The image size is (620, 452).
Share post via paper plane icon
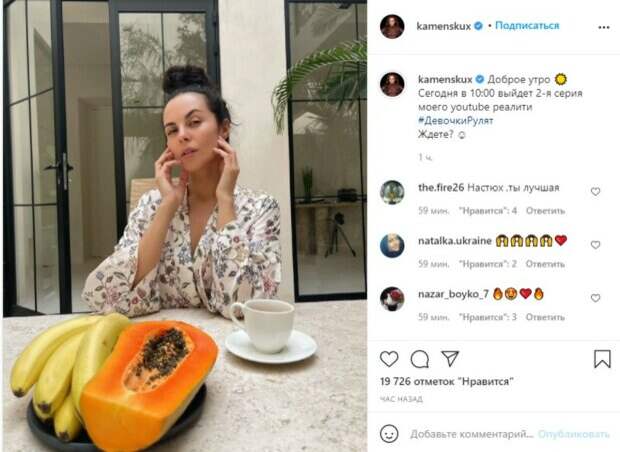[x=450, y=358]
